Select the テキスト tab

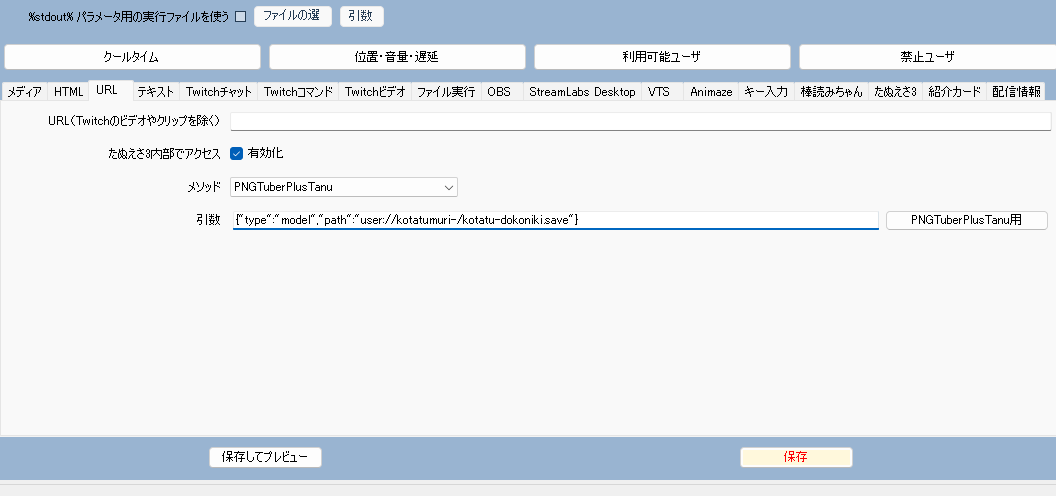click(156, 91)
